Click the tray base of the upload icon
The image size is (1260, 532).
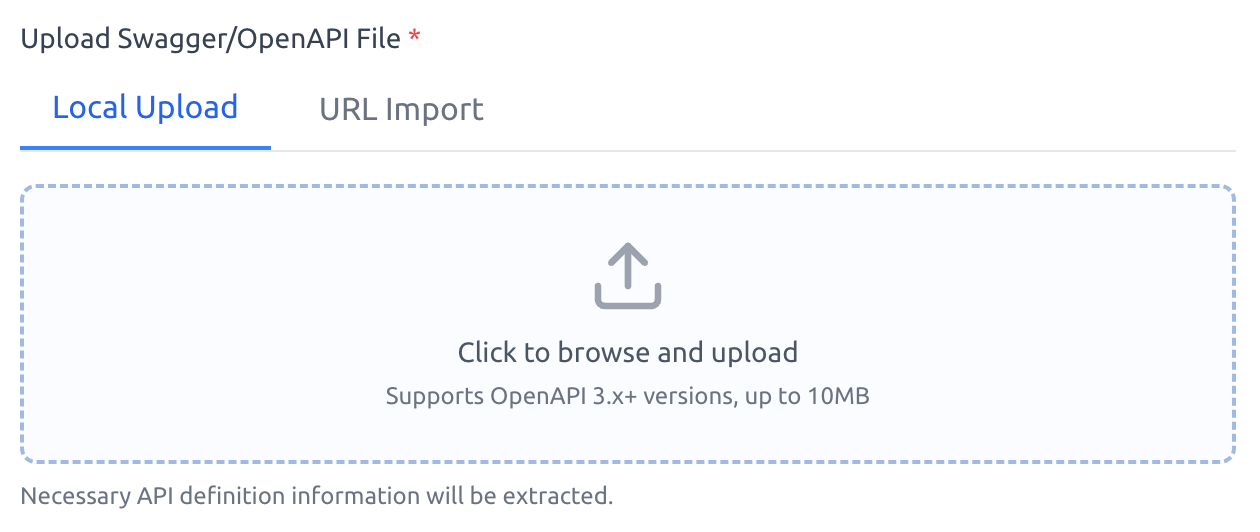[628, 297]
